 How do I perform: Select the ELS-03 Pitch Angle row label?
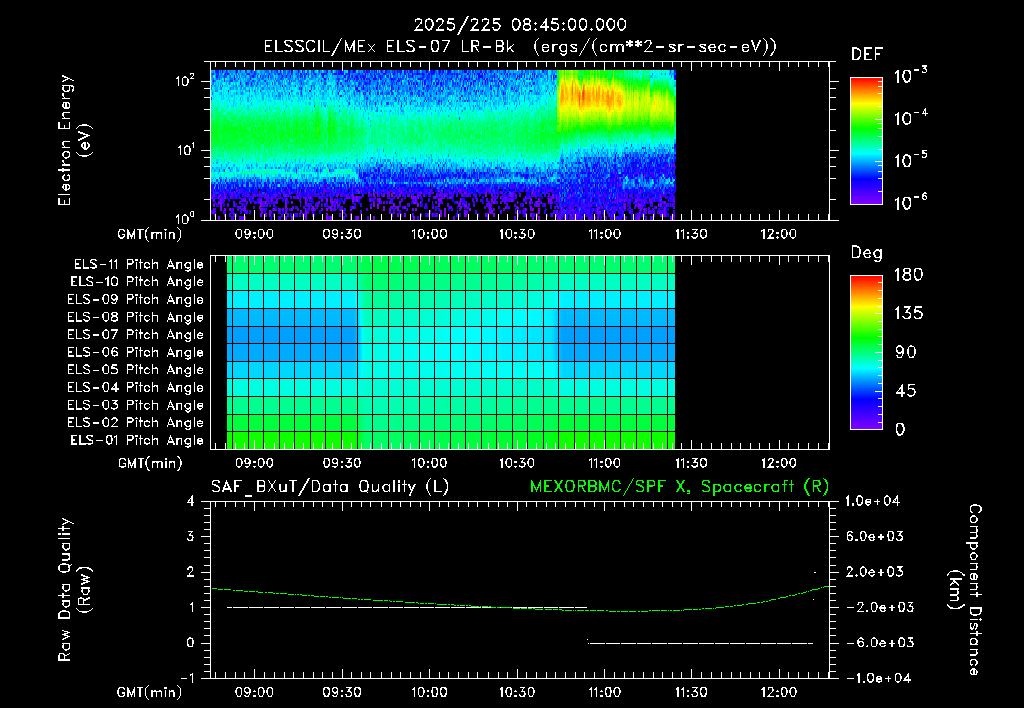tap(135, 405)
